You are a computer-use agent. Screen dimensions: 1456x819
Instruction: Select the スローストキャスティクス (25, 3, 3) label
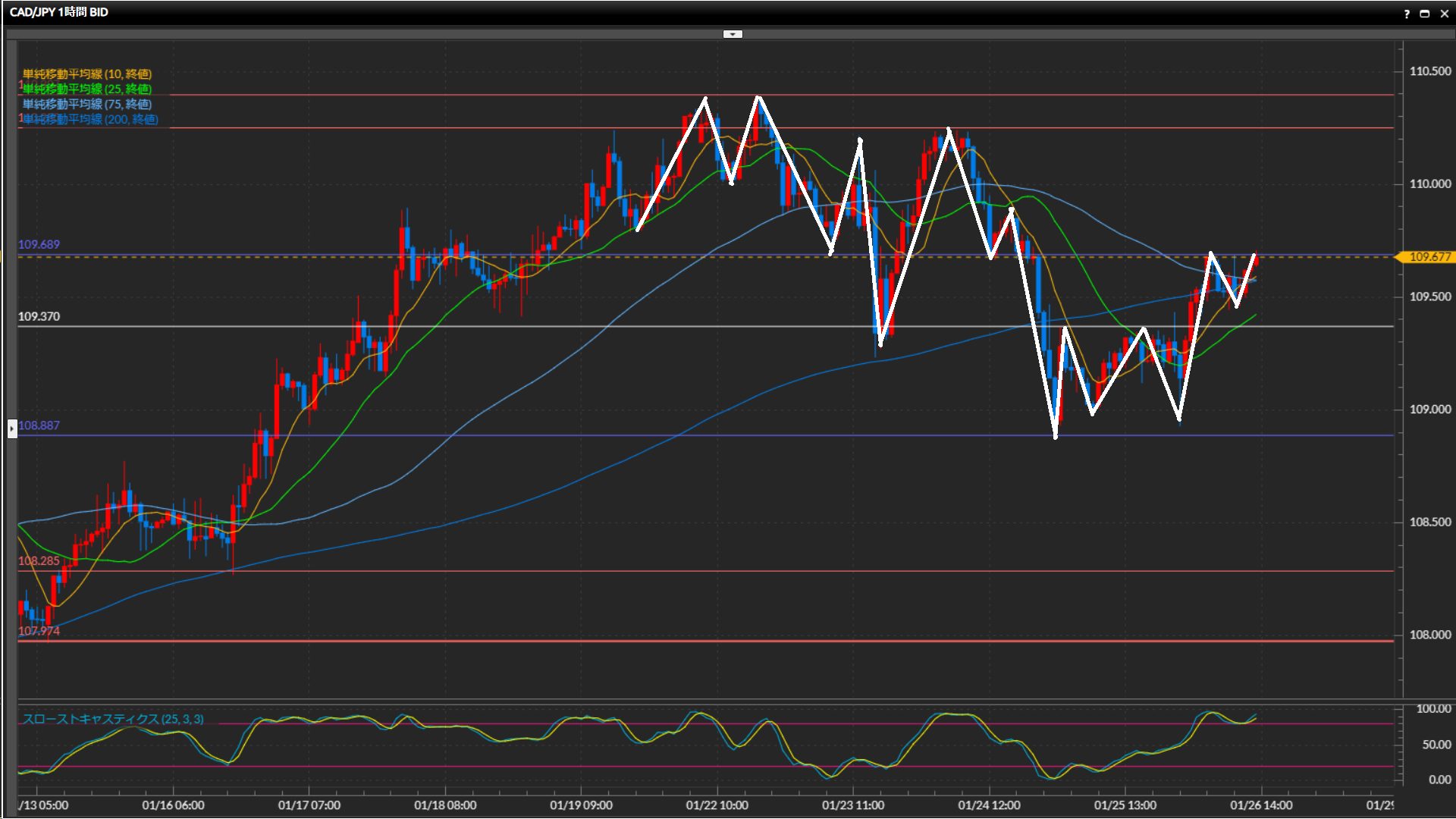pos(112,719)
